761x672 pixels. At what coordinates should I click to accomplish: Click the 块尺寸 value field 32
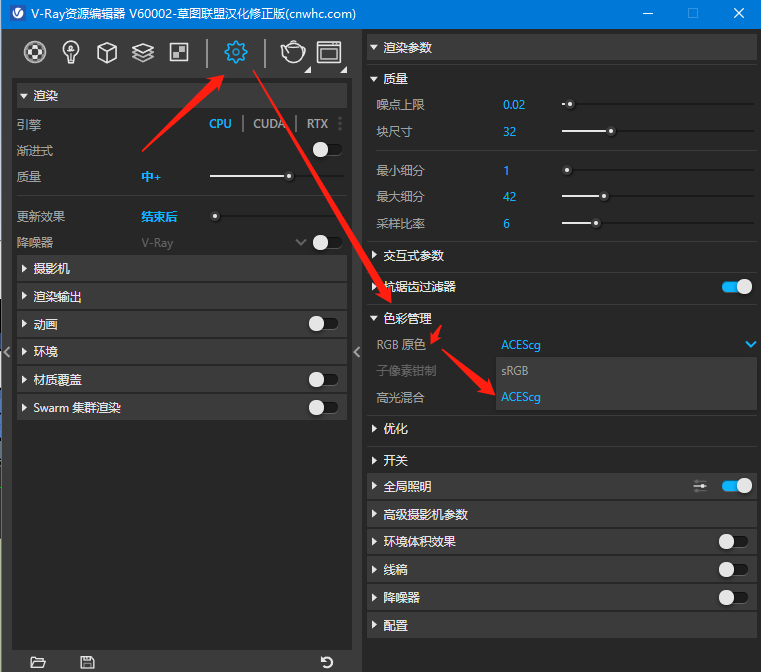(510, 131)
